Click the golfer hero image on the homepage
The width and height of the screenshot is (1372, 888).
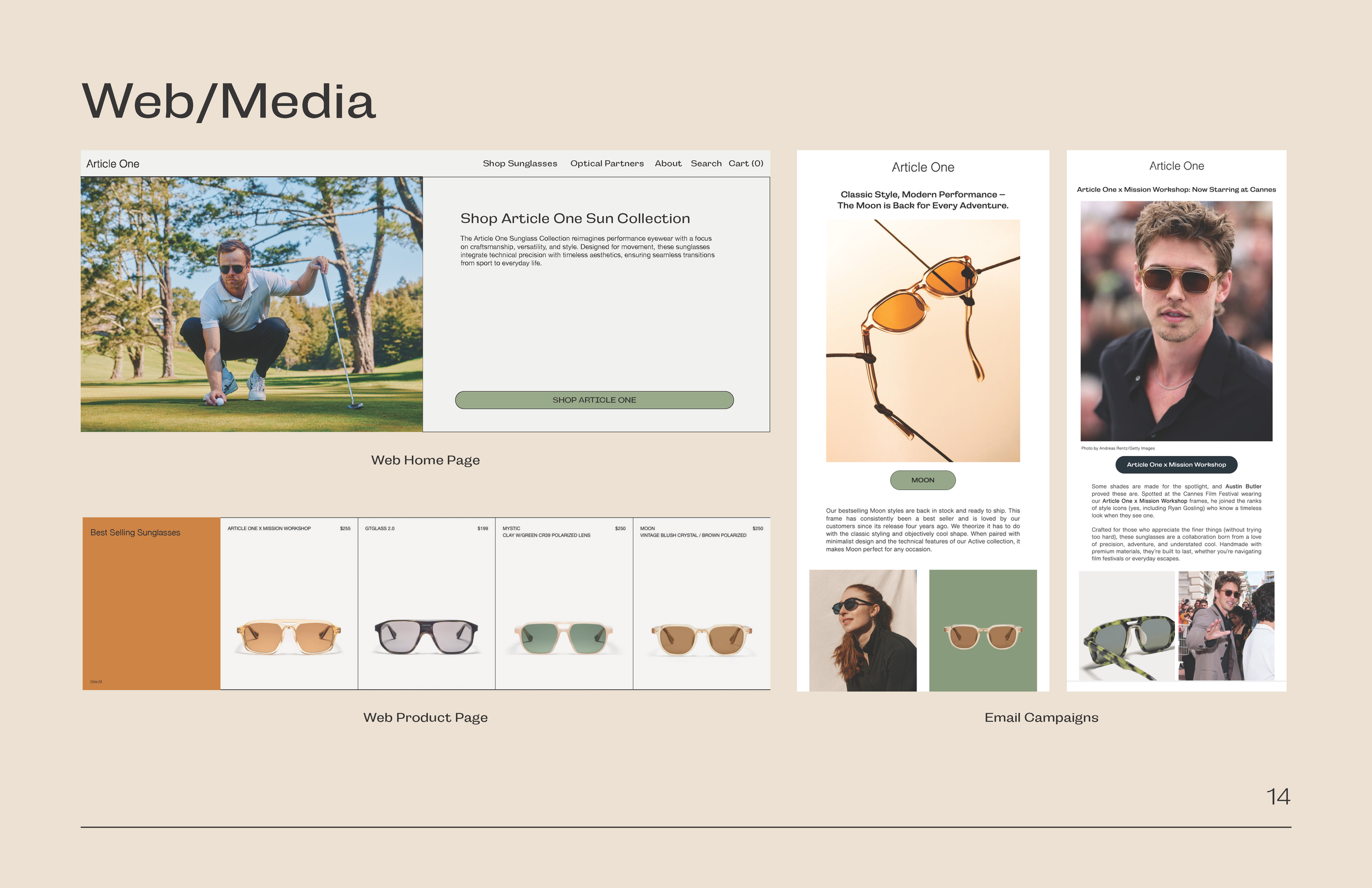point(252,303)
